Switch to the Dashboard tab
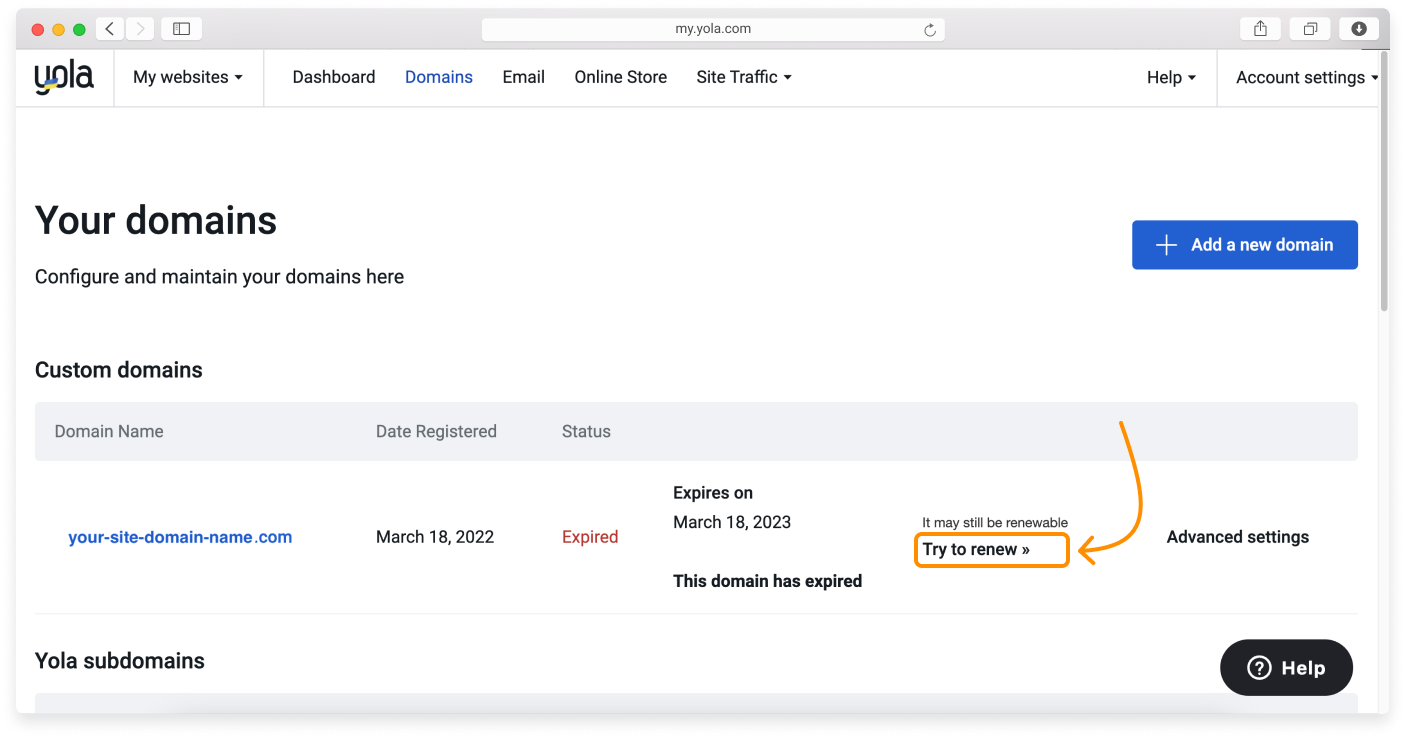The height and width of the screenshot is (738, 1406). [333, 76]
